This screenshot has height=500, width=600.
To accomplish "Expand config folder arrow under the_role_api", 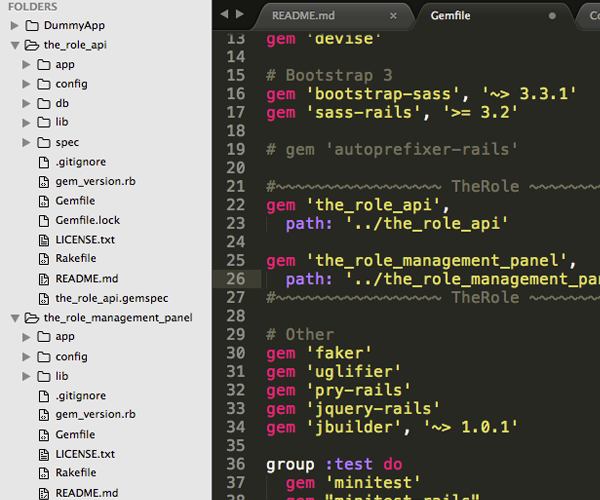I will pyautogui.click(x=26, y=84).
